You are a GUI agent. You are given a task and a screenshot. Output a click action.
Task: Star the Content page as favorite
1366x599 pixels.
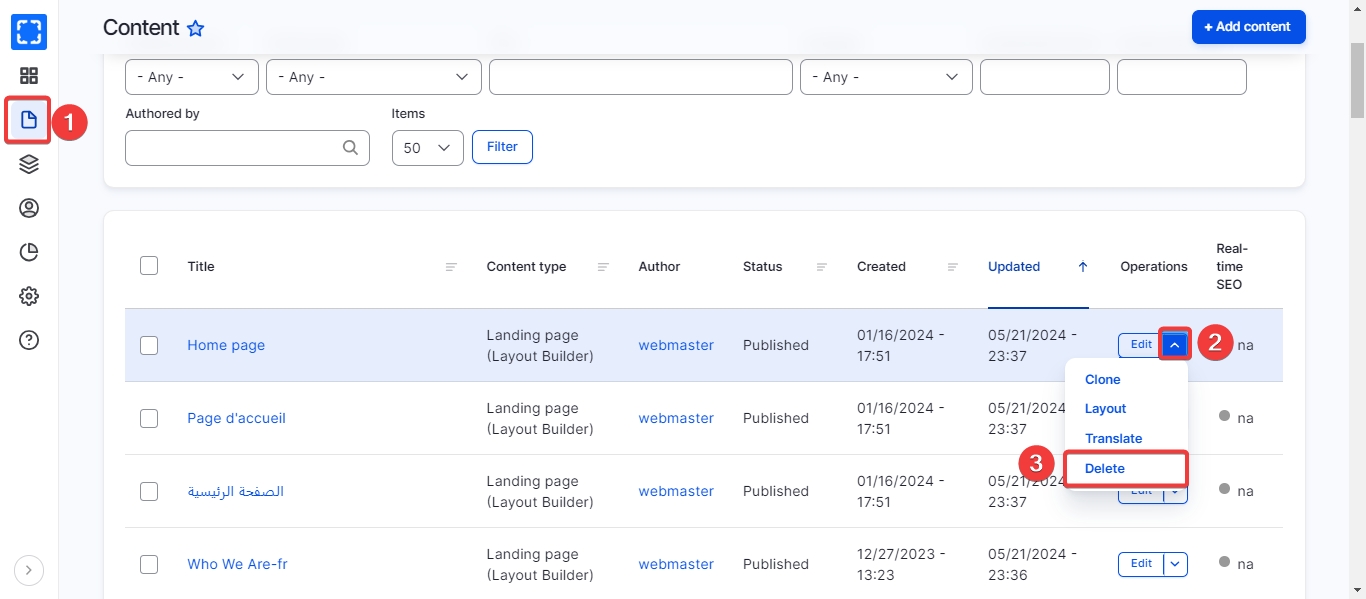click(196, 29)
